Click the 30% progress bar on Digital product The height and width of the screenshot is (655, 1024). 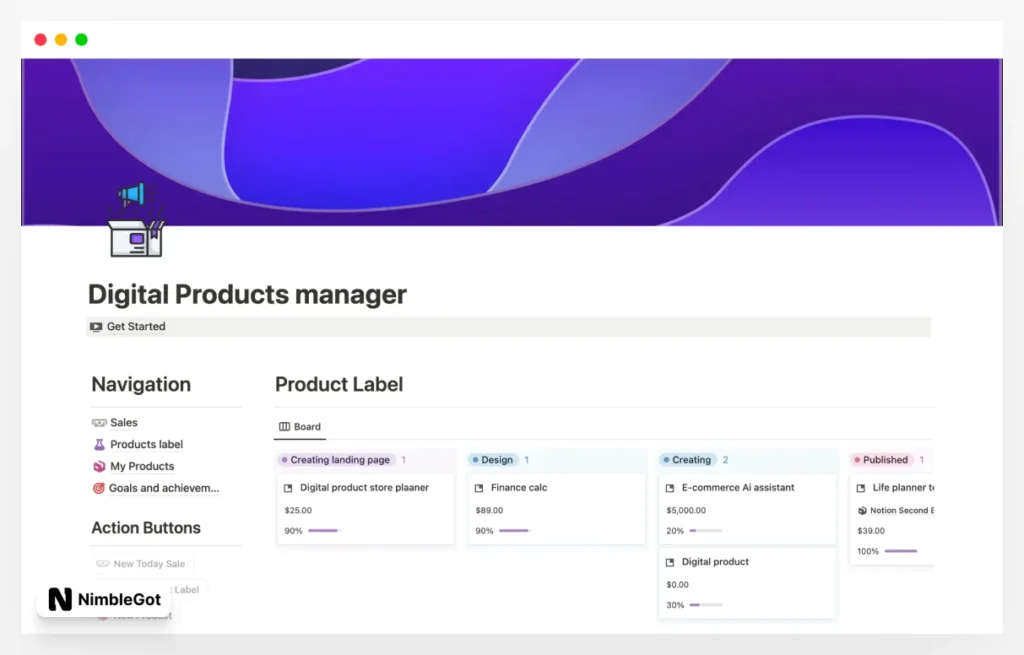(705, 605)
